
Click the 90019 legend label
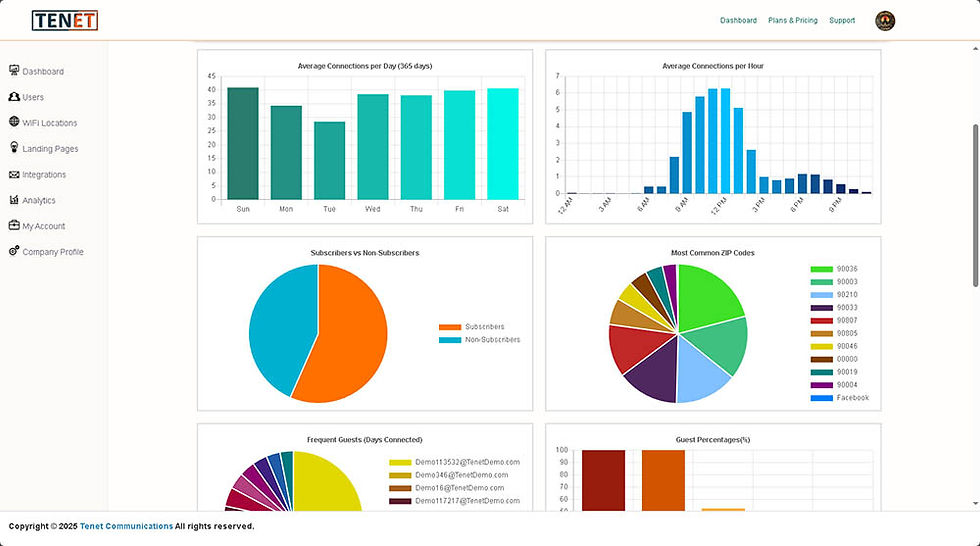(848, 372)
